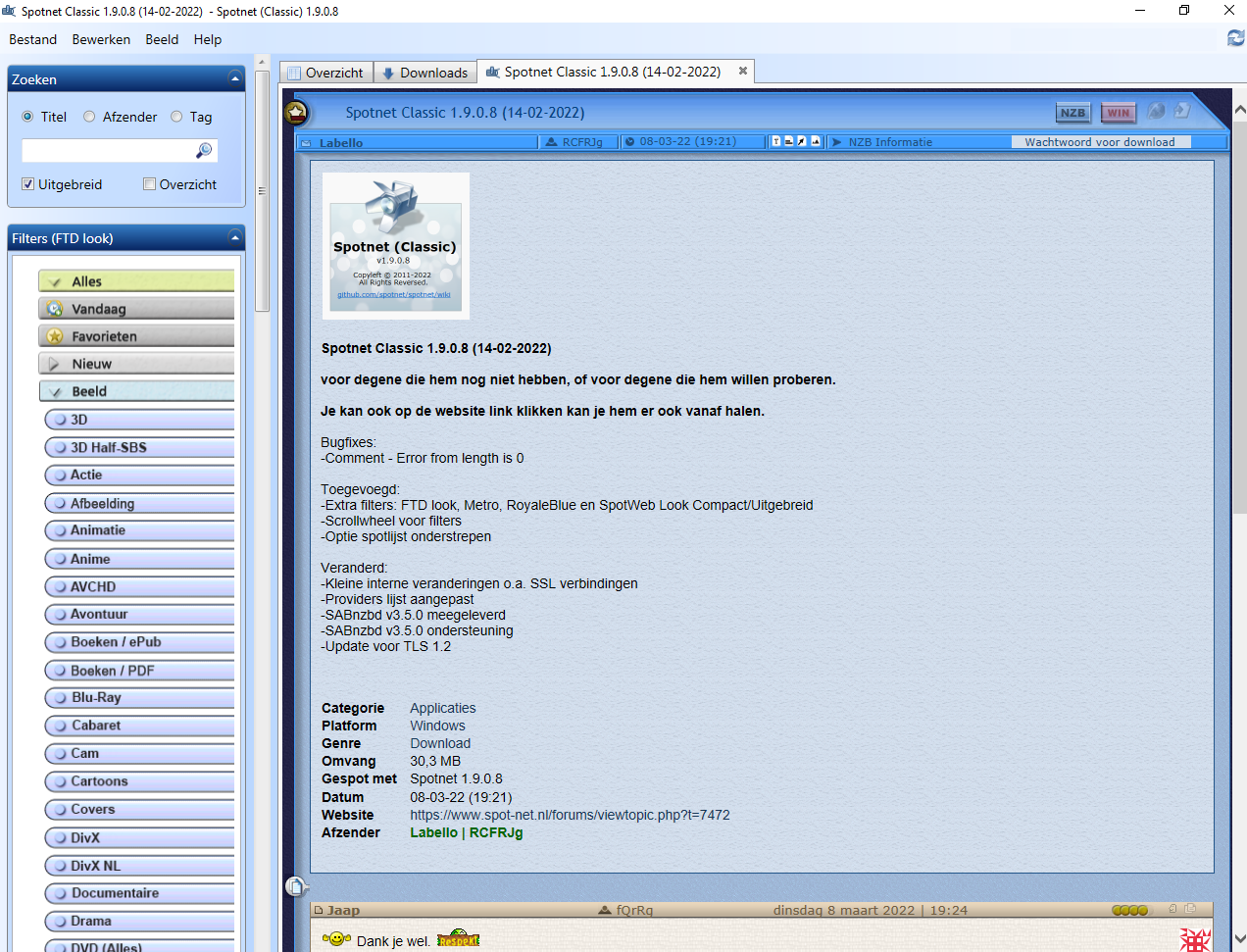This screenshot has height=952, width=1247.
Task: Click the red WIN platform badge
Action: tap(1118, 113)
